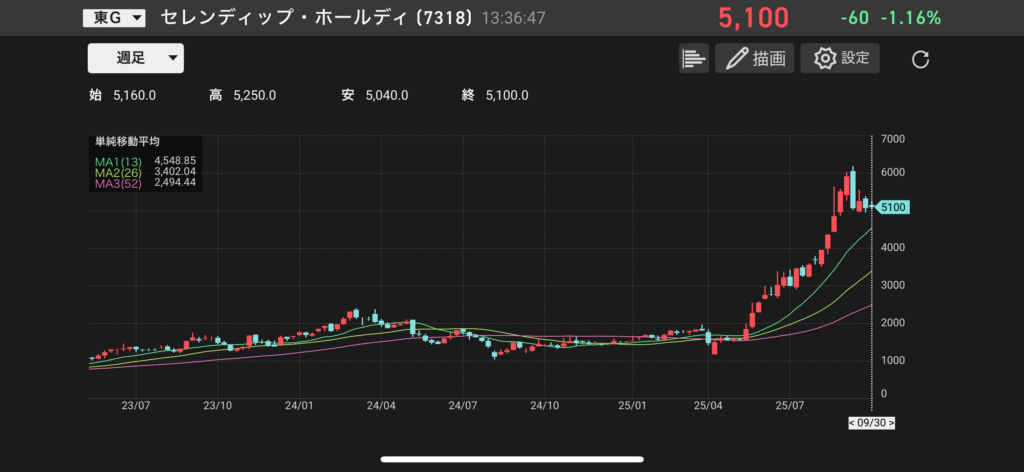This screenshot has height=472, width=1024.
Task: Click the arrow beside 週足
Action: (x=173, y=58)
